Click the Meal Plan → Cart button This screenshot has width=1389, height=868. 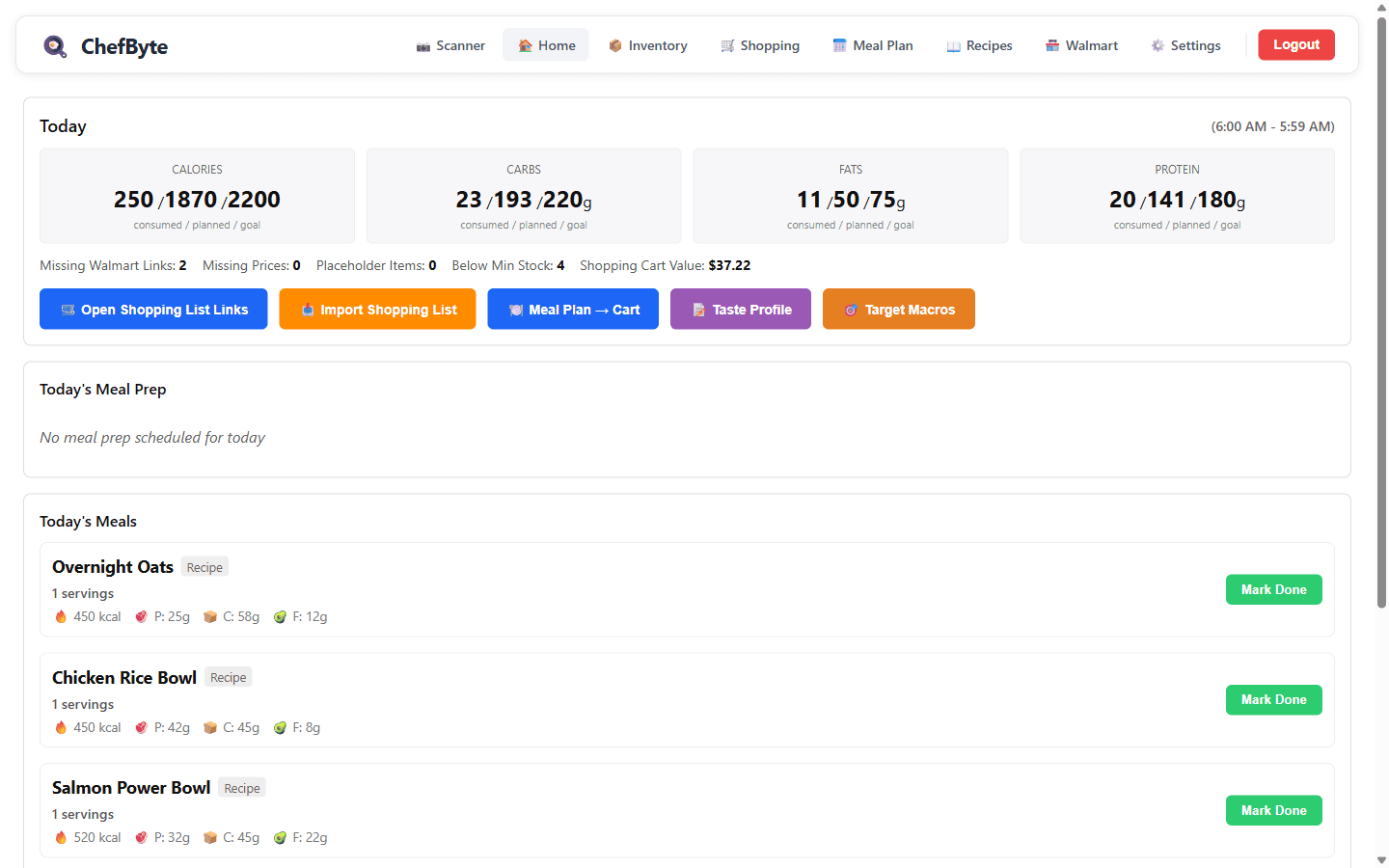coord(573,309)
